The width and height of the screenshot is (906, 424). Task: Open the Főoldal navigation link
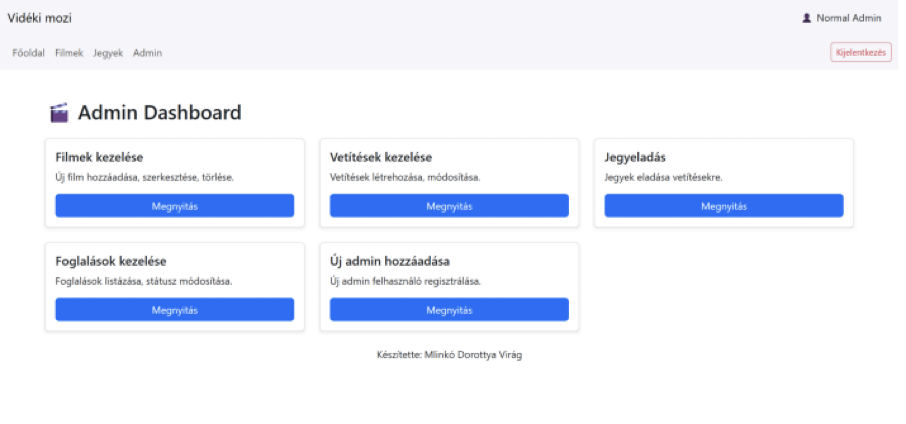point(28,53)
